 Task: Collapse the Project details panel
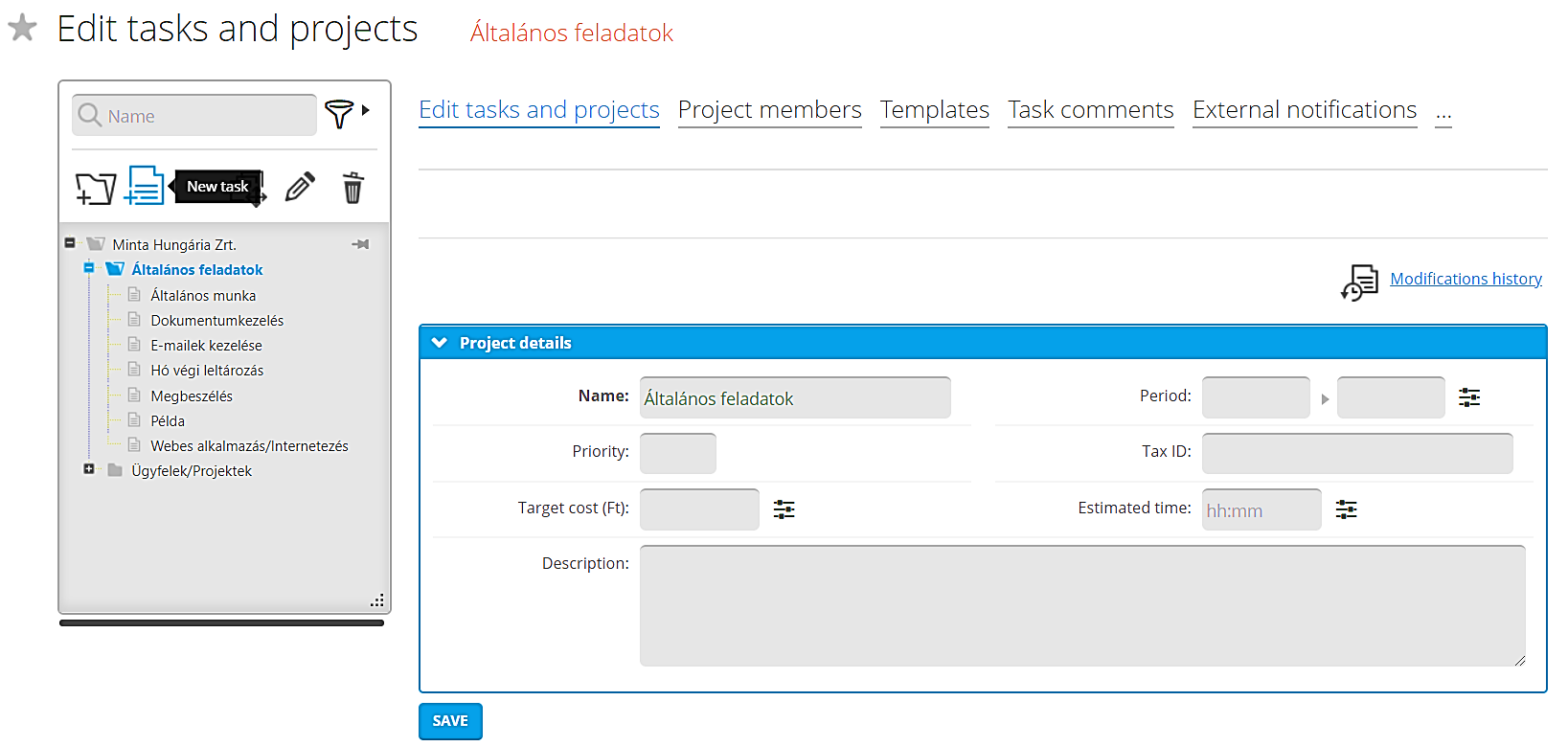(440, 343)
